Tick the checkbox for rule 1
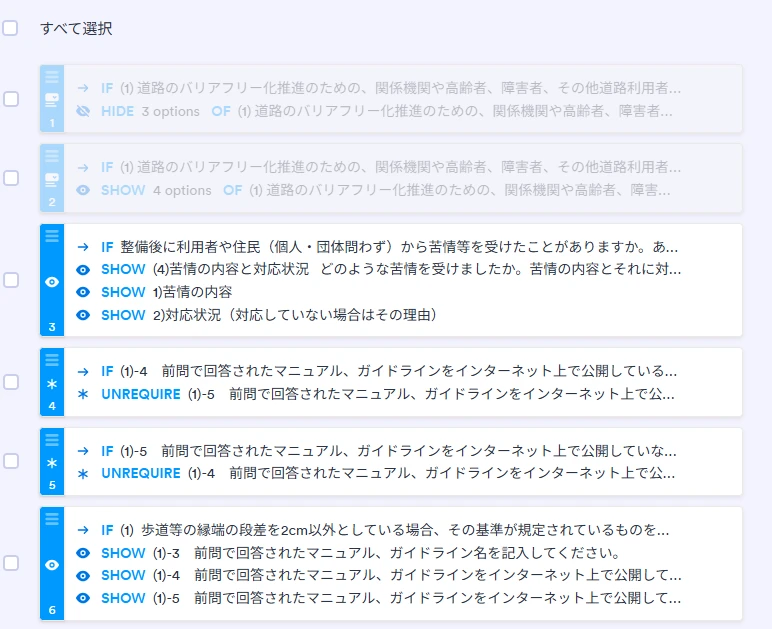This screenshot has width=772, height=629. click(11, 99)
